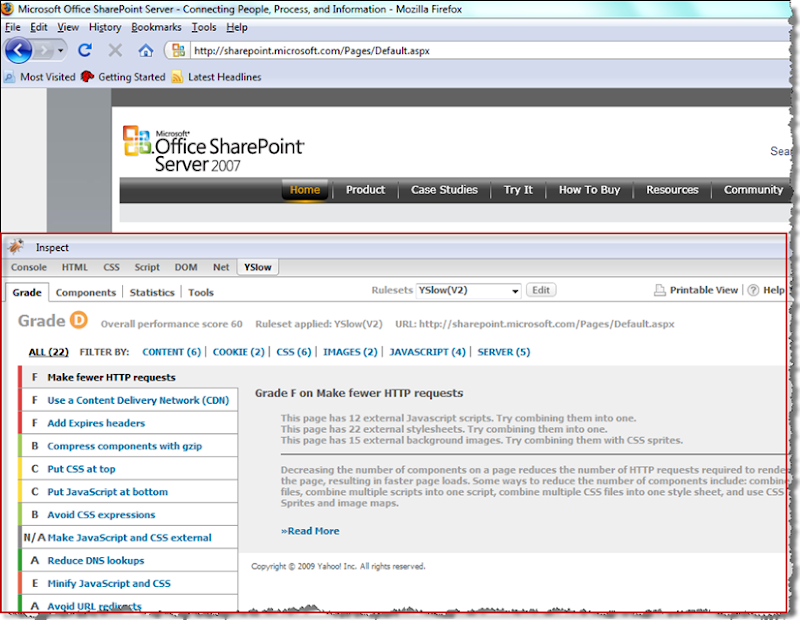
Task: Open the History menu
Action: 105,27
